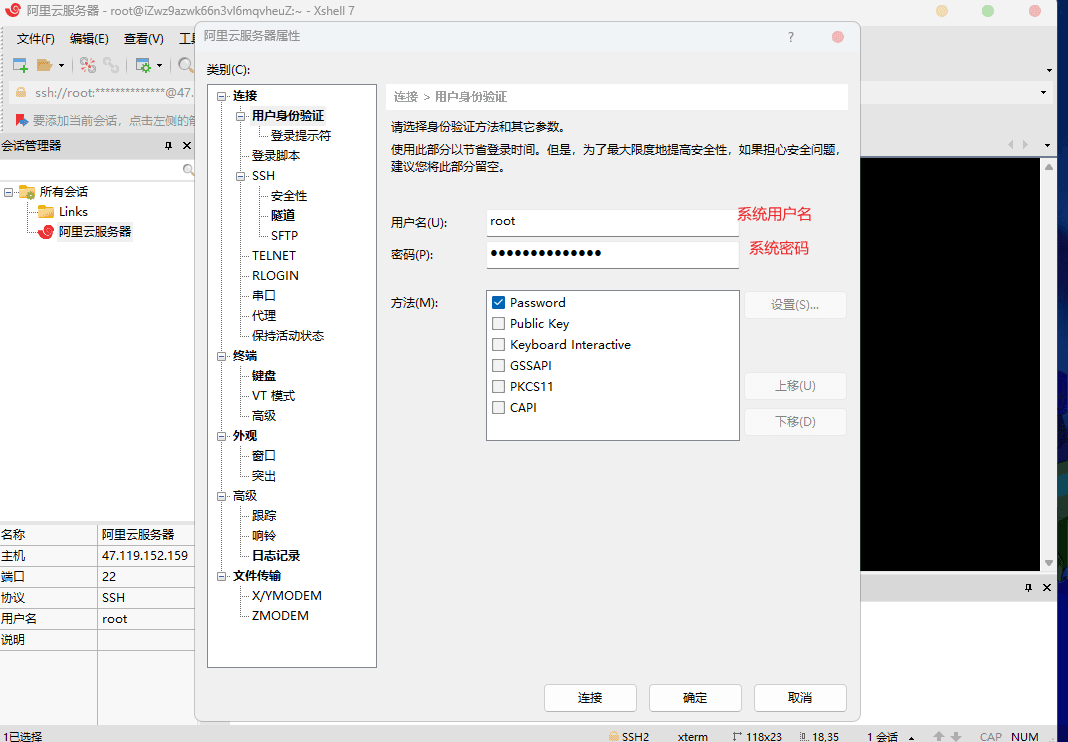Close the session manager panel
Image resolution: width=1068 pixels, height=742 pixels.
[x=187, y=146]
